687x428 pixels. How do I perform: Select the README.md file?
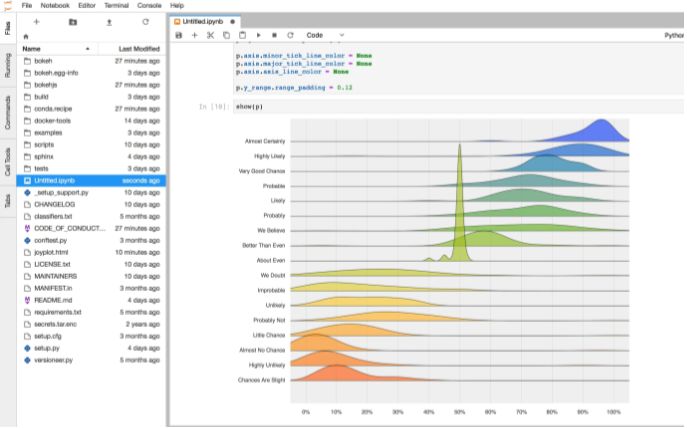pos(91,300)
